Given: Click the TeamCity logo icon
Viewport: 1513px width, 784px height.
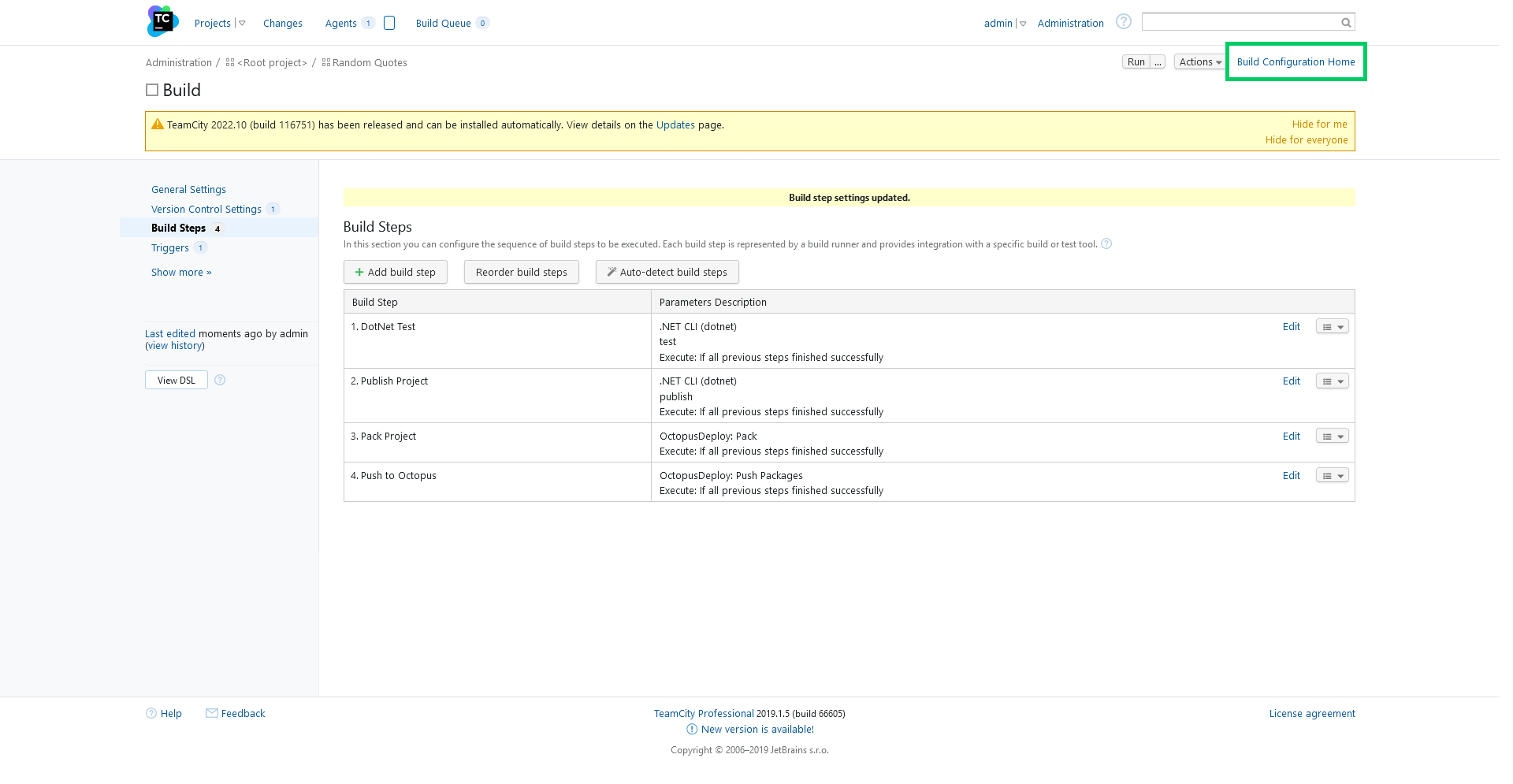Looking at the screenshot, I should [162, 21].
